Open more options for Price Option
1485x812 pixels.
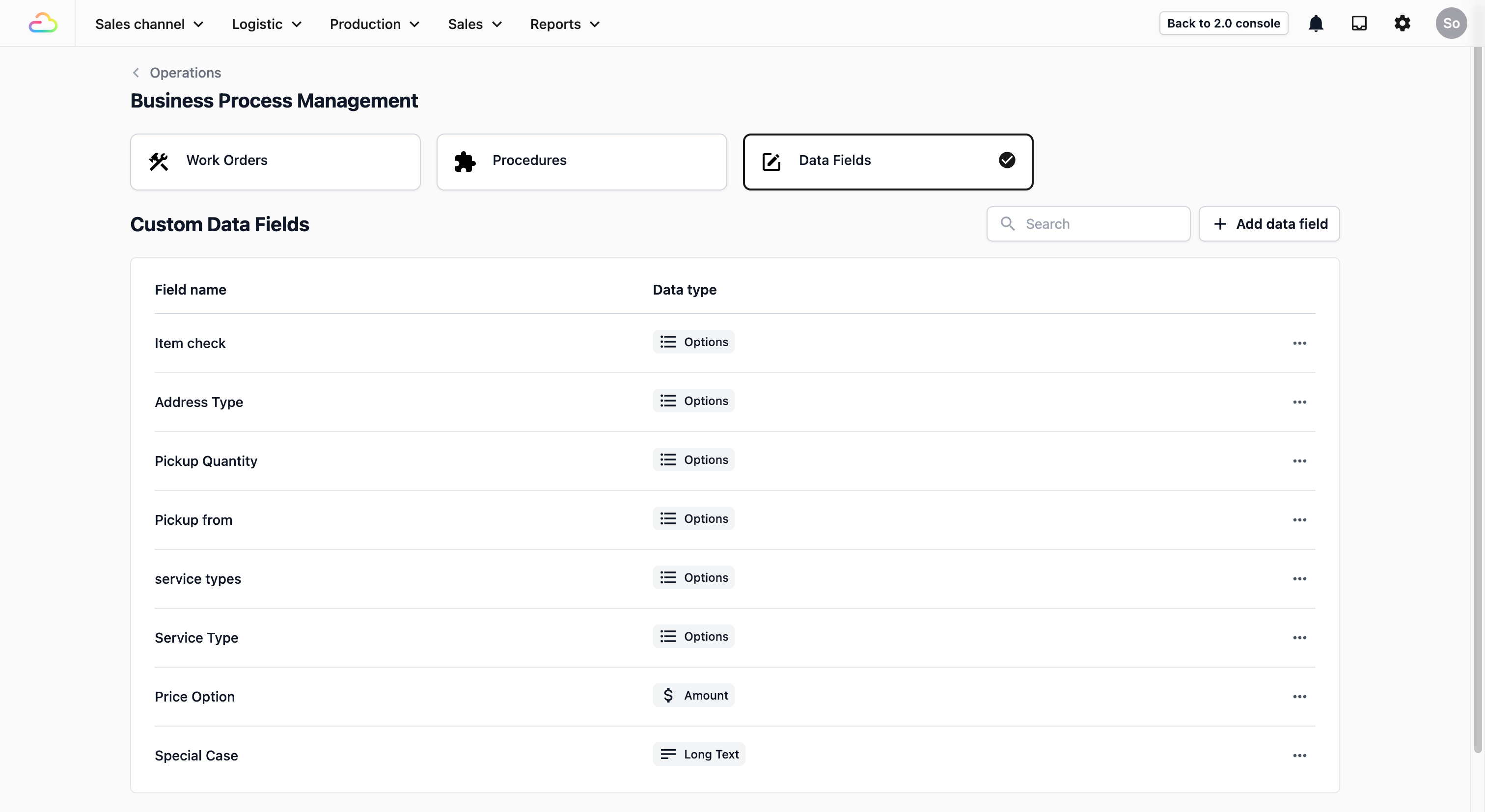tap(1299, 696)
